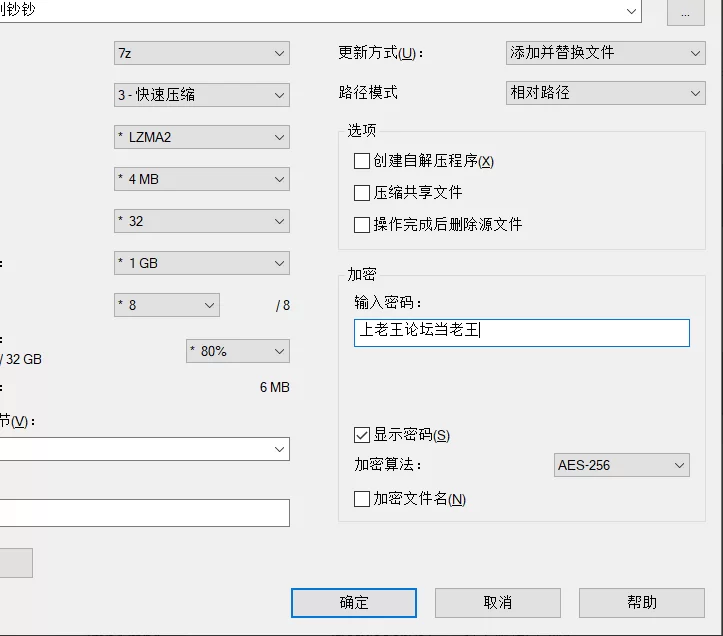Enable the 创建自解压程序 checkbox
The width and height of the screenshot is (723, 636).
pyautogui.click(x=362, y=161)
